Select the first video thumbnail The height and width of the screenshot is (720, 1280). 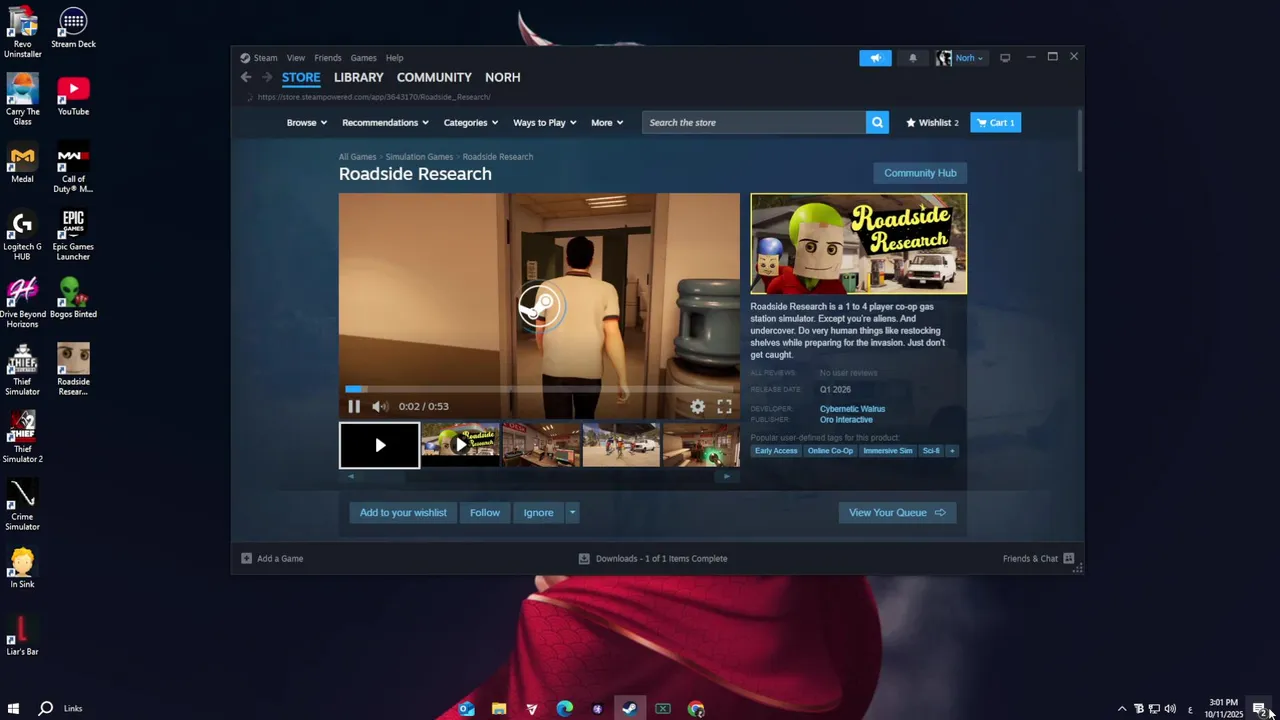click(x=379, y=445)
